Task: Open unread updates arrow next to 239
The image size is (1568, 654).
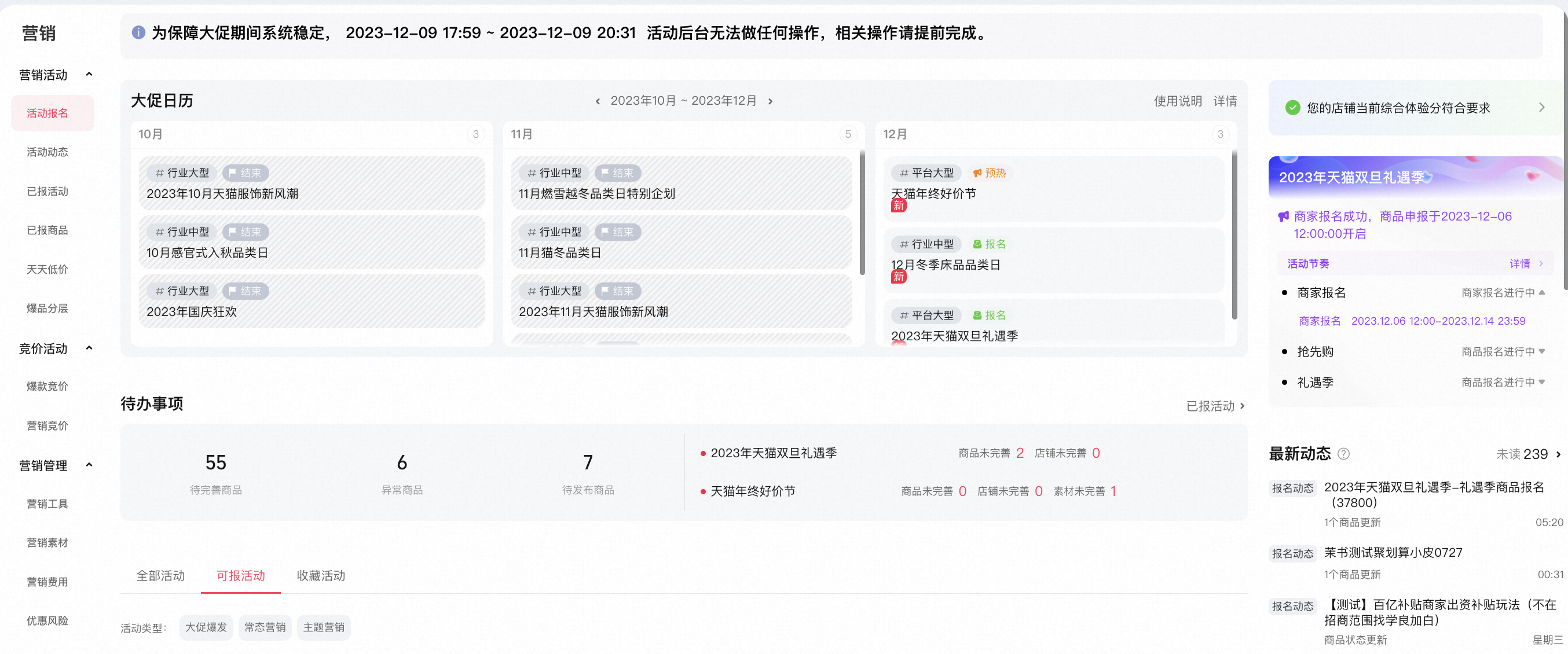Action: 1558,454
